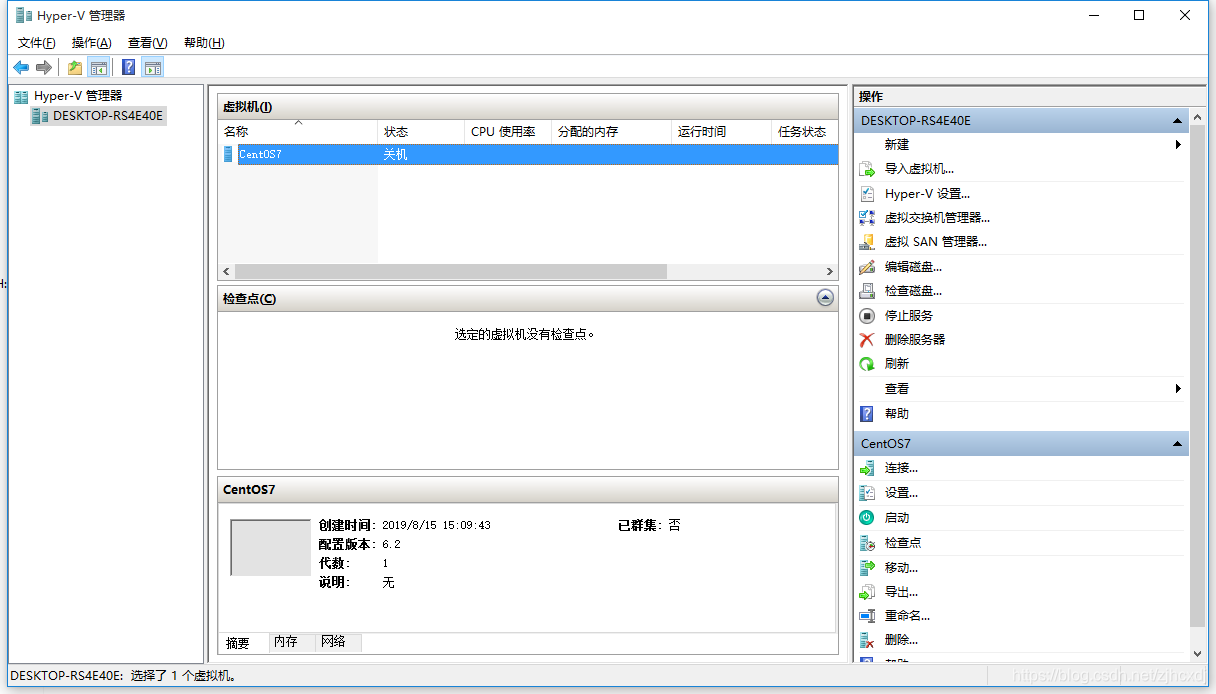Viewport: 1216px width, 694px height.
Task: Click the green 刷新 refresh icon
Action: tap(867, 364)
